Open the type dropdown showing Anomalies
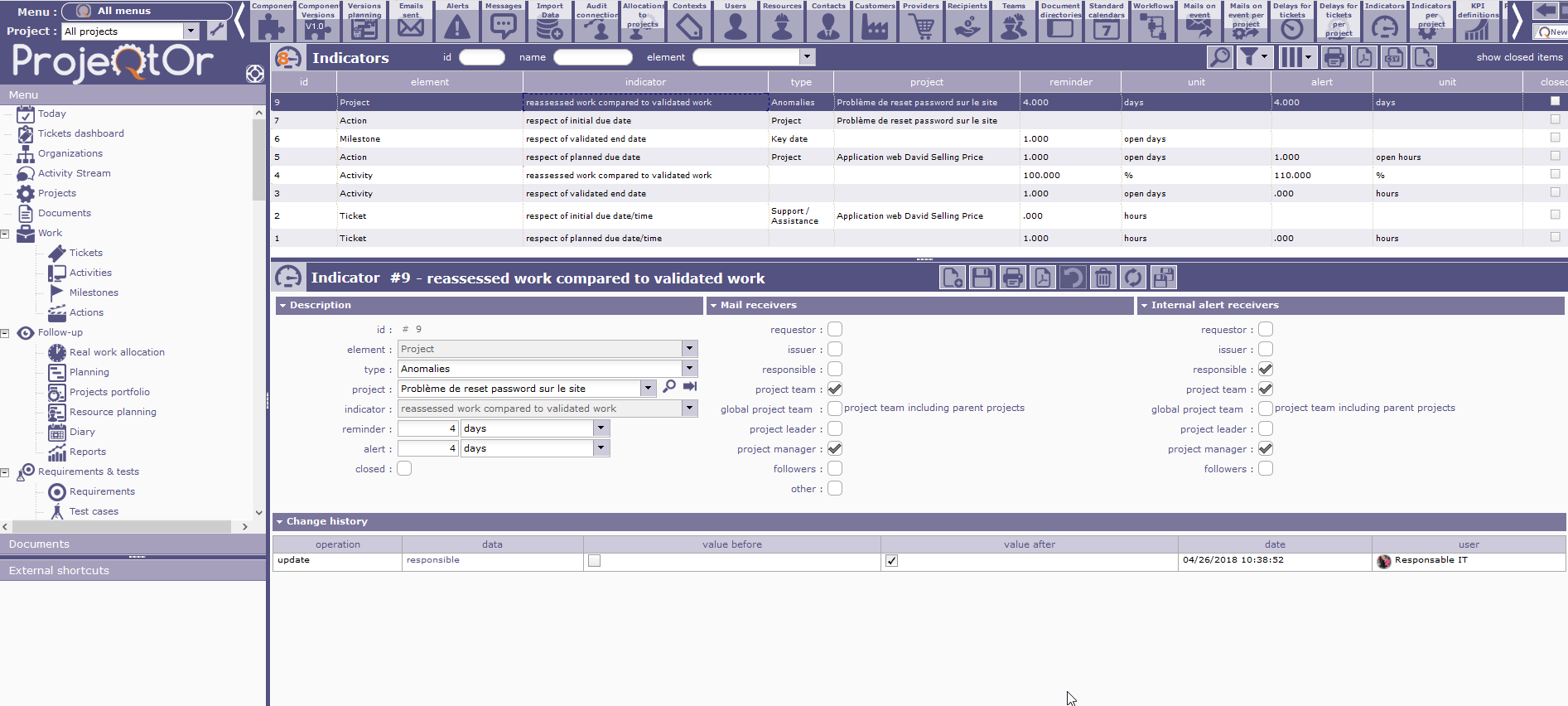This screenshot has height=706, width=1568. pos(689,369)
